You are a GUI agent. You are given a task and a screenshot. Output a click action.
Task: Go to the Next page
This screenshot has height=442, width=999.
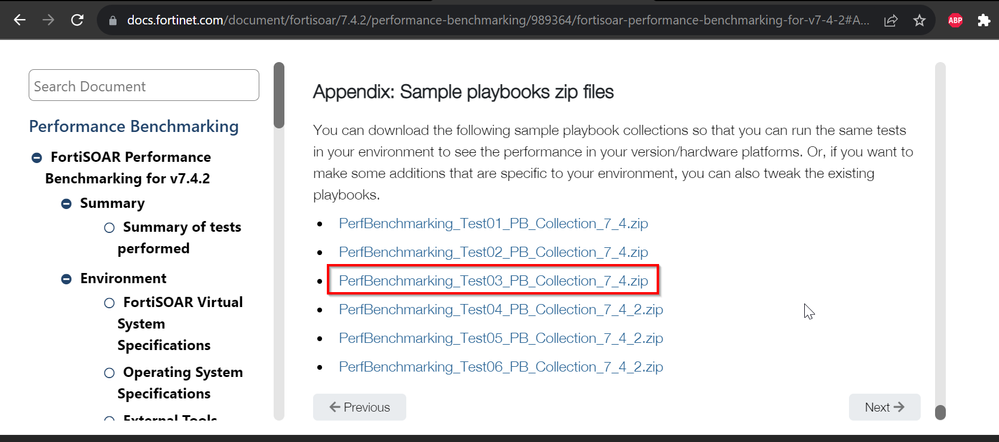click(884, 407)
